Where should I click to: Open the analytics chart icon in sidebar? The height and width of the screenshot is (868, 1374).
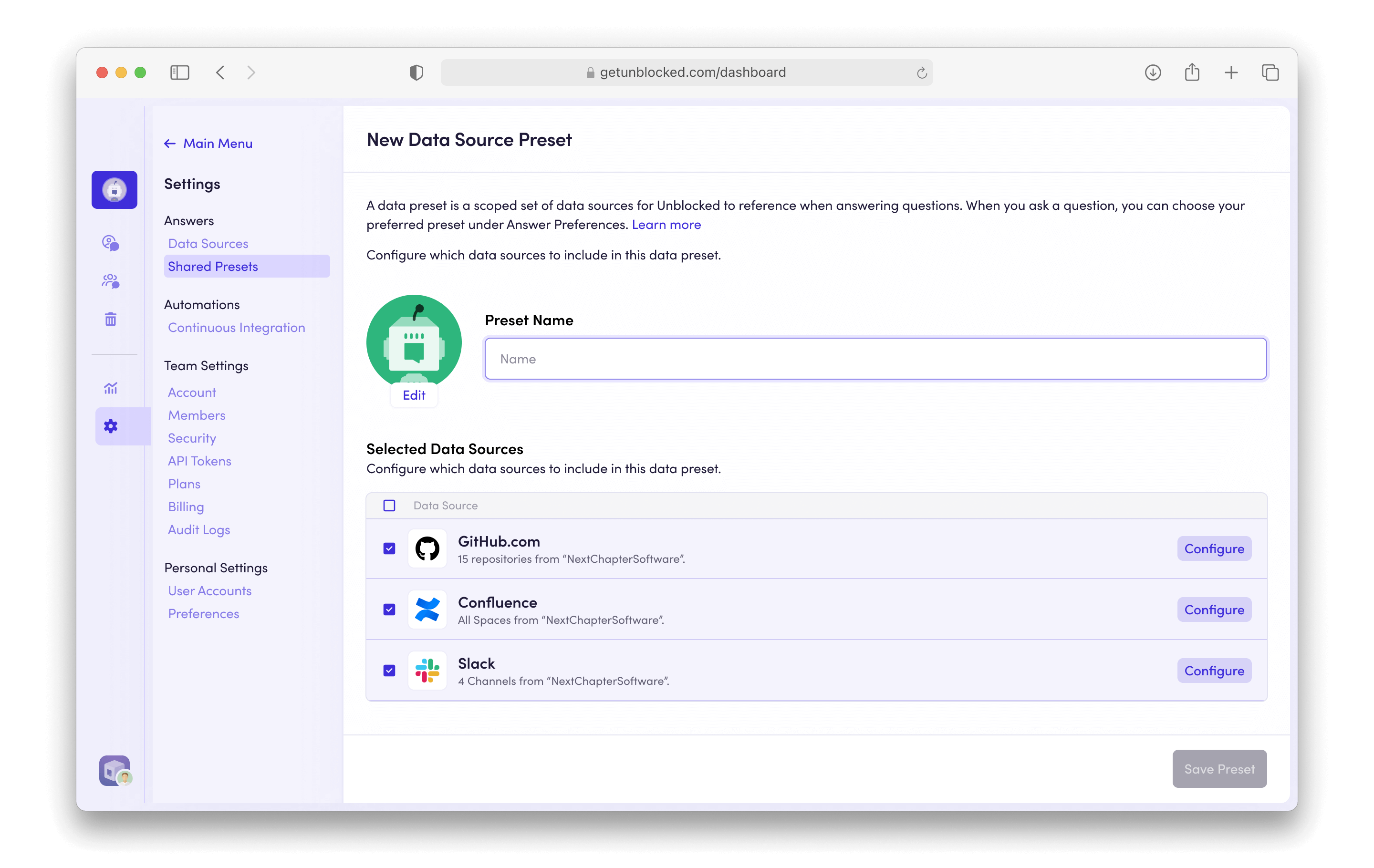pyautogui.click(x=111, y=388)
